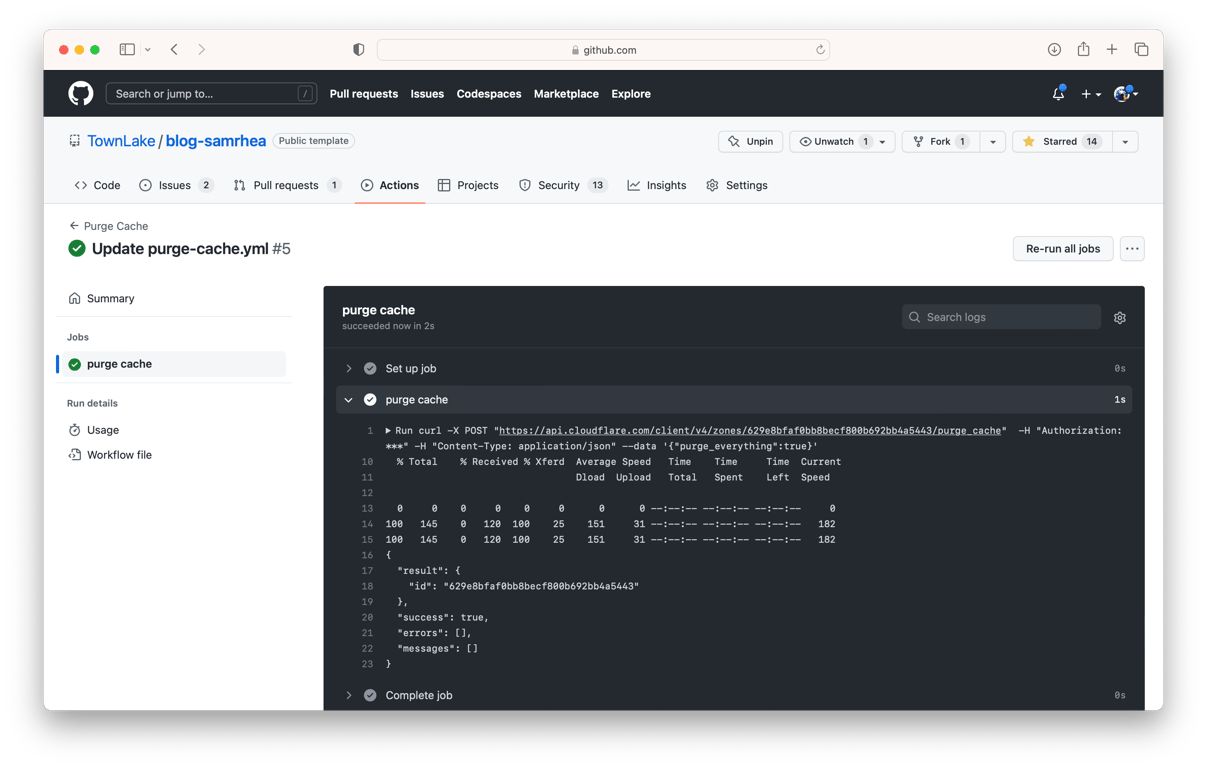Click inside the Search logs field
Image resolution: width=1207 pixels, height=768 pixels.
[x=1000, y=316]
